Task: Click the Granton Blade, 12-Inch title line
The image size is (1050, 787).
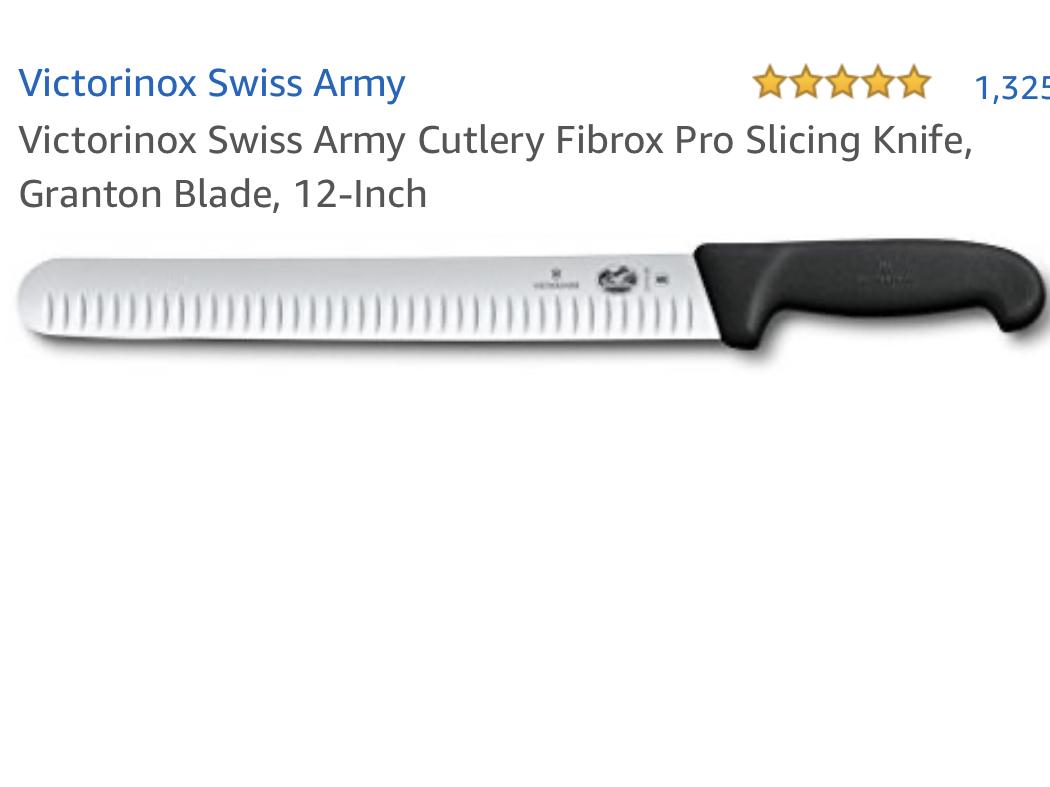Action: [x=223, y=194]
